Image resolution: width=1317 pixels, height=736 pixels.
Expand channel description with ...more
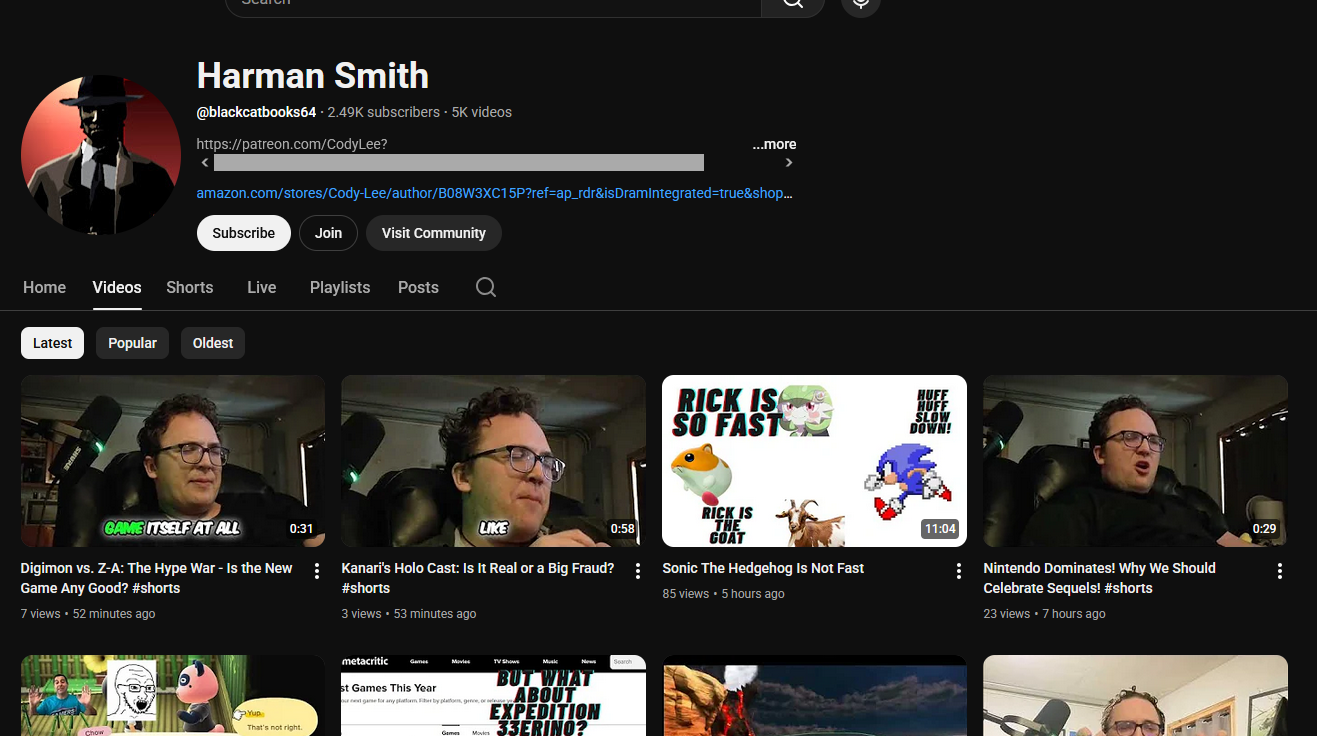coord(774,144)
